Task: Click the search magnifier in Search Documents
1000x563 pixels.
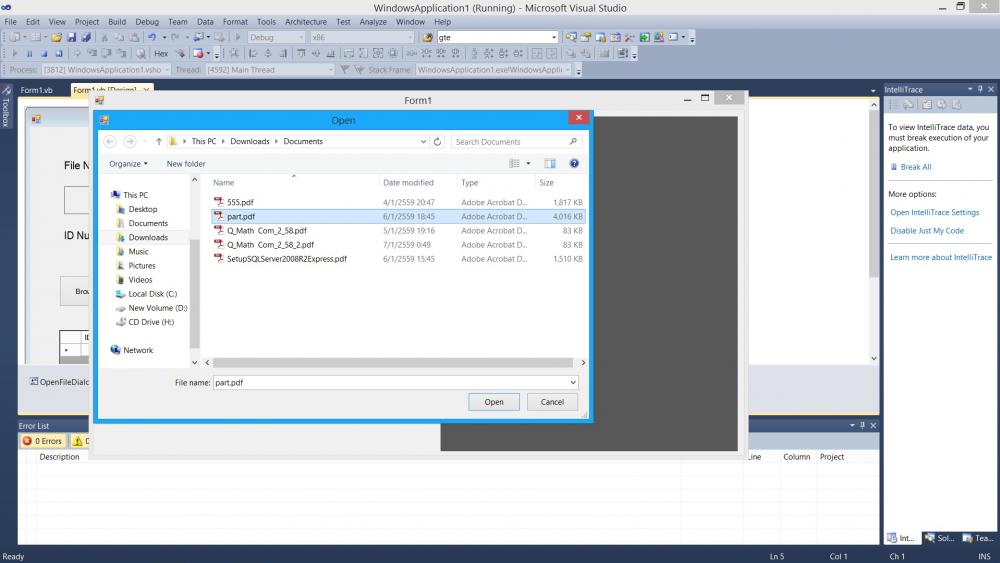Action: pos(573,142)
